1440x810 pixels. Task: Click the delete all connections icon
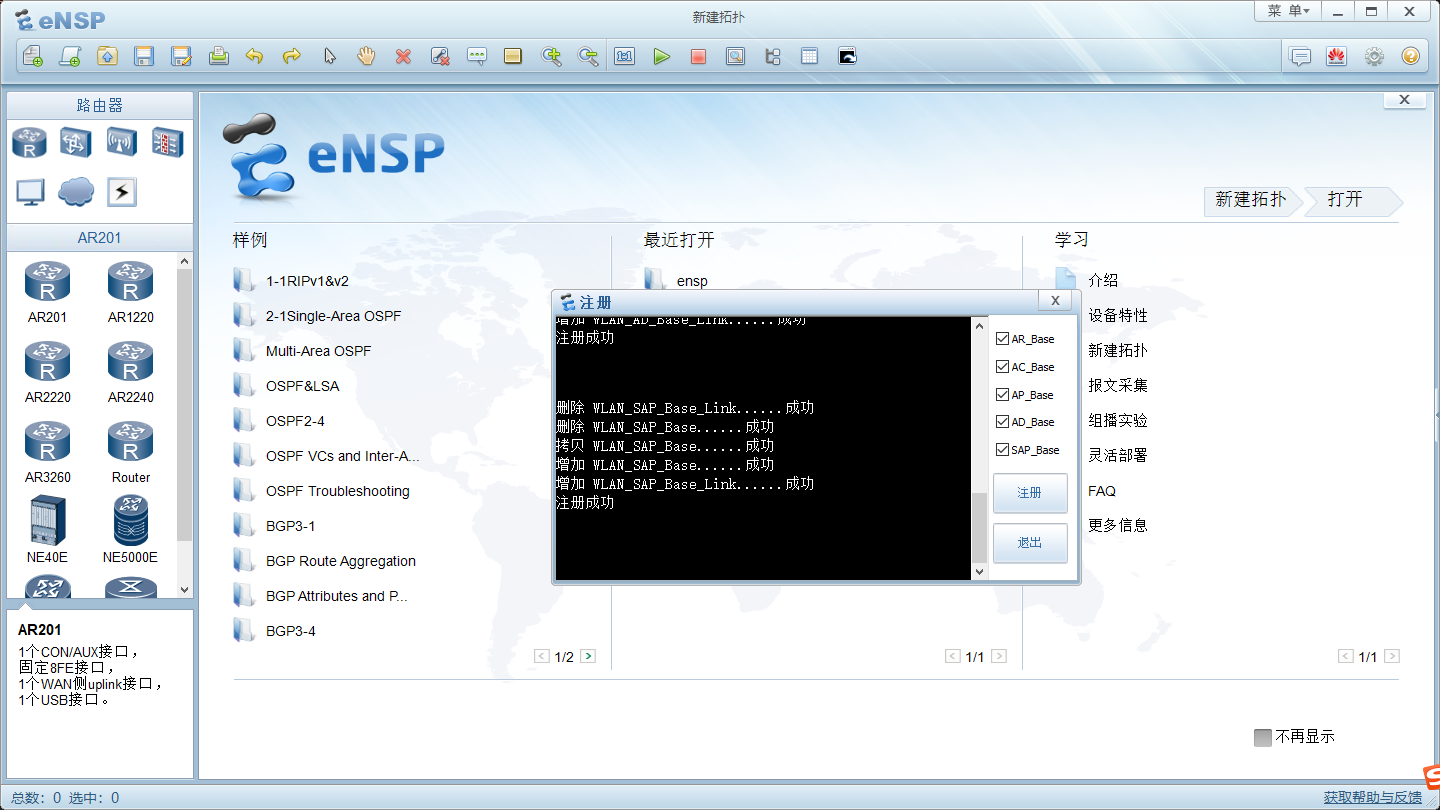440,56
